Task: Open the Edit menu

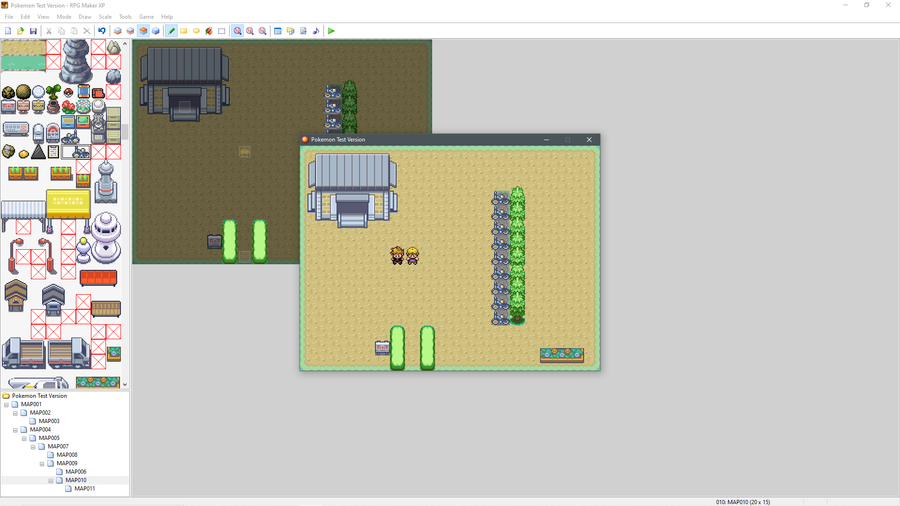Action: coord(25,17)
